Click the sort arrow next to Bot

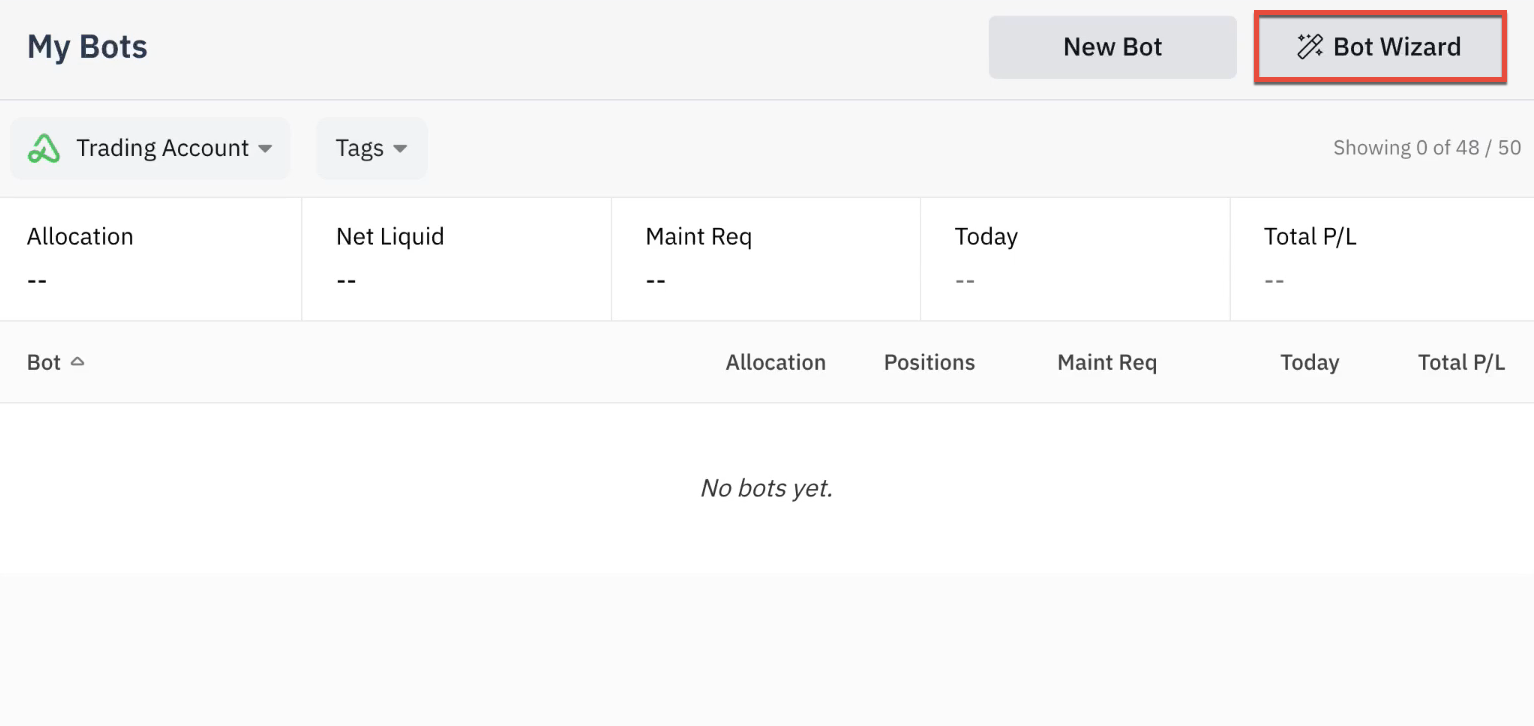point(77,362)
